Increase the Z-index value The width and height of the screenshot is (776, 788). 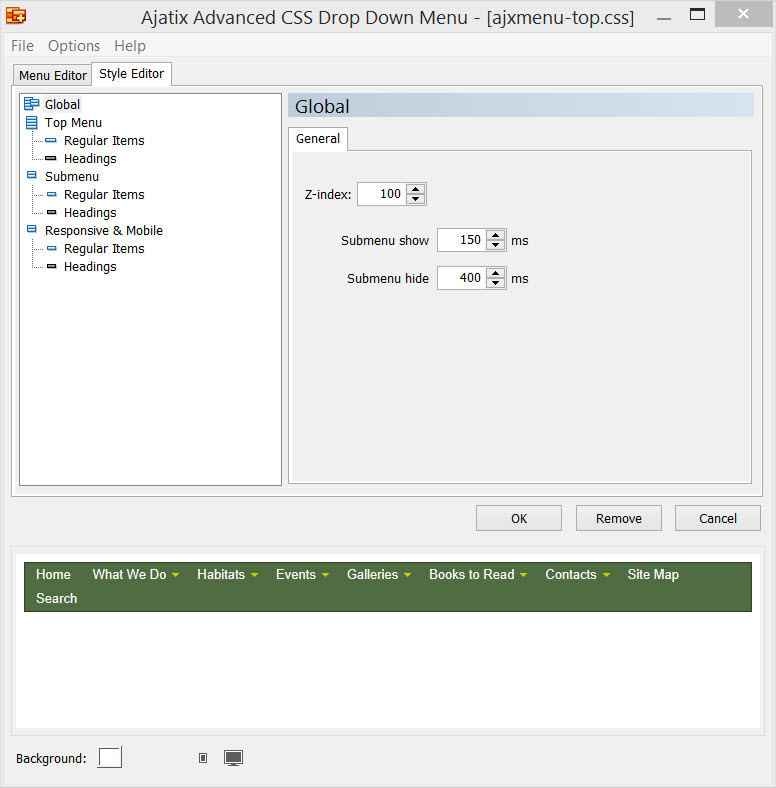coord(416,189)
